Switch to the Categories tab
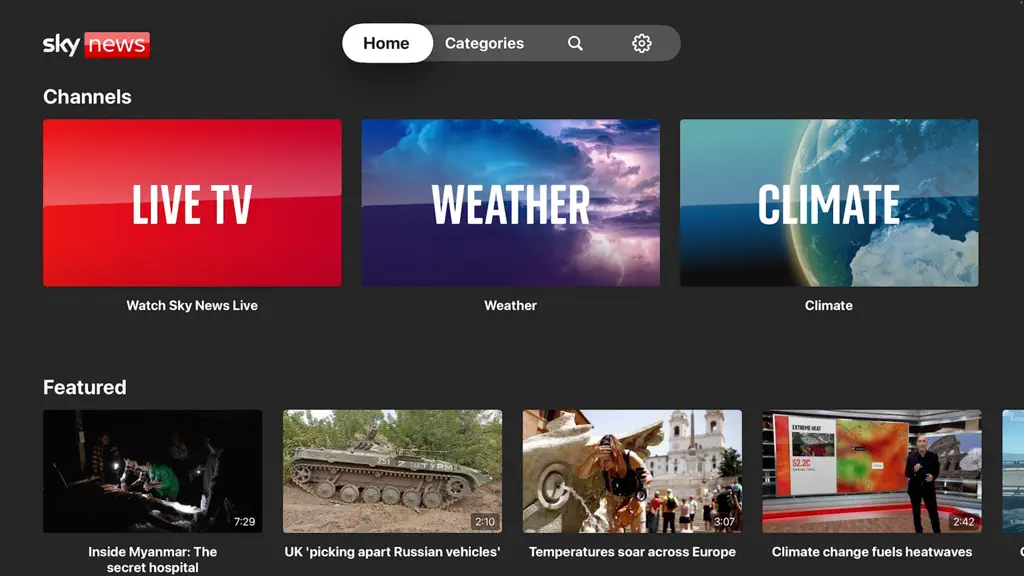 (x=484, y=43)
